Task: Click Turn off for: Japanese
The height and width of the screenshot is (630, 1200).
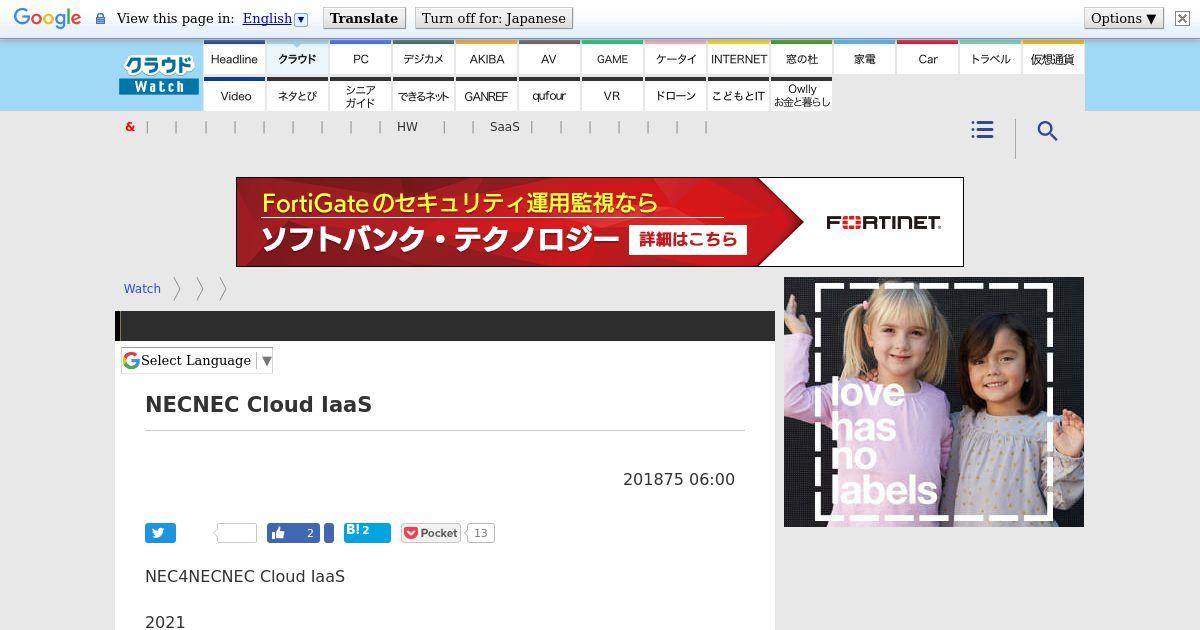Action: 494,18
